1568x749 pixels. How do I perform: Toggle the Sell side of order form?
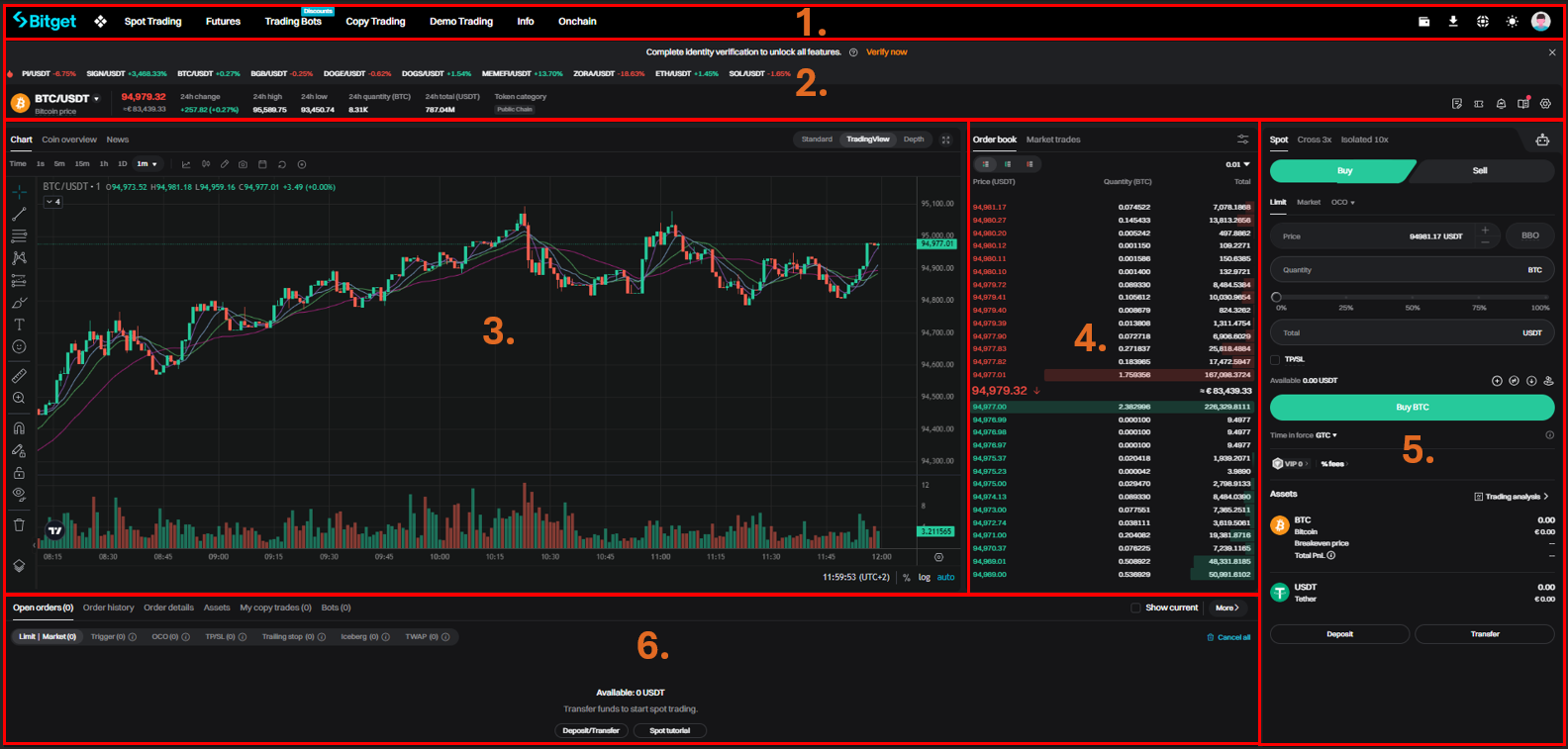(x=1479, y=171)
